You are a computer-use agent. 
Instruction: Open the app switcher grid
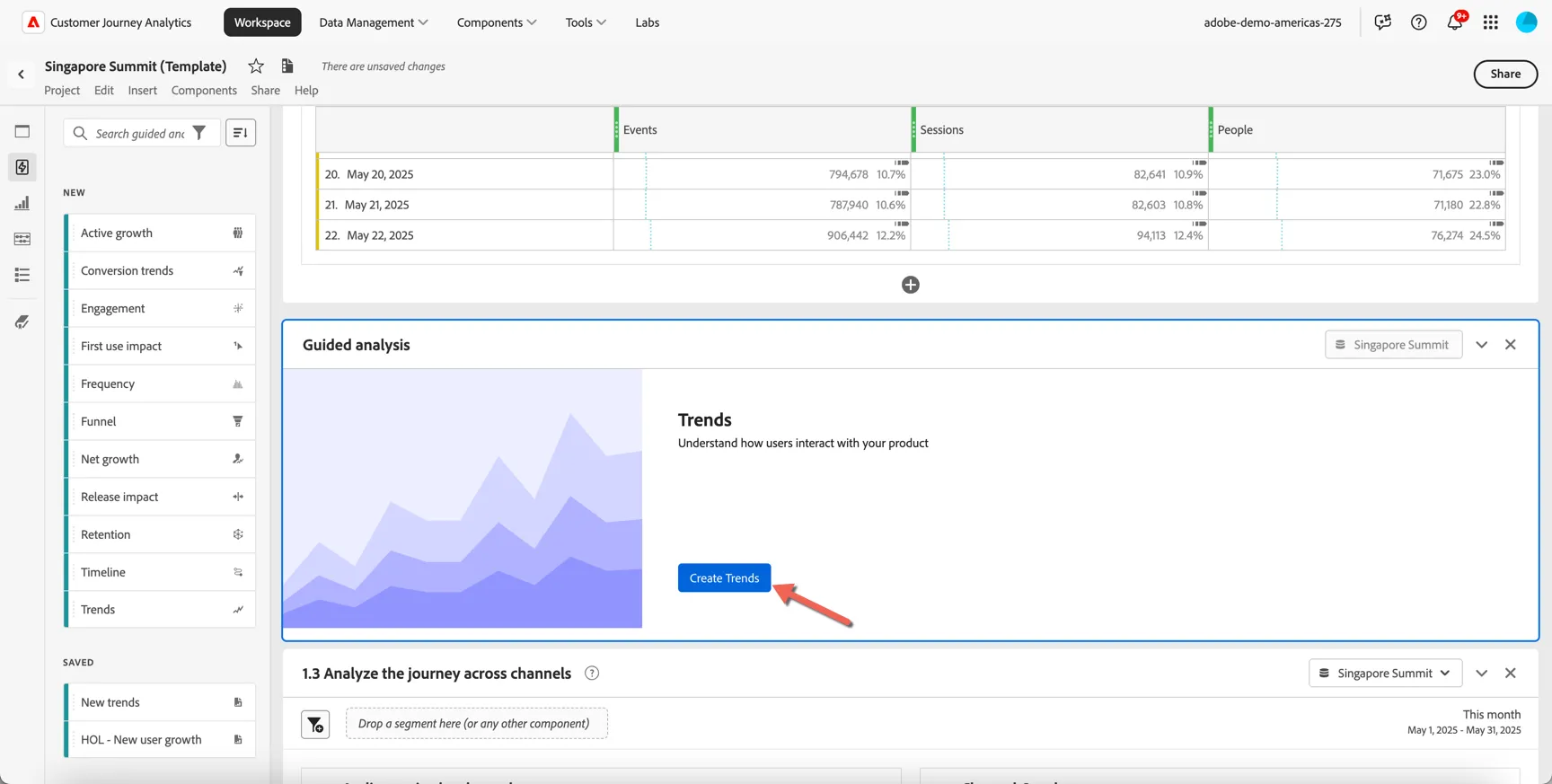1491,22
